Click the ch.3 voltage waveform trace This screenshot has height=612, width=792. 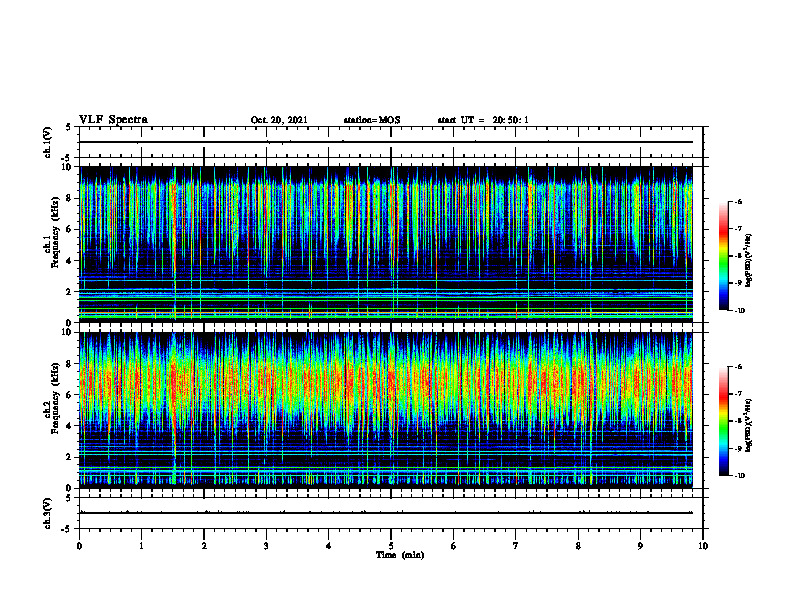[x=386, y=513]
